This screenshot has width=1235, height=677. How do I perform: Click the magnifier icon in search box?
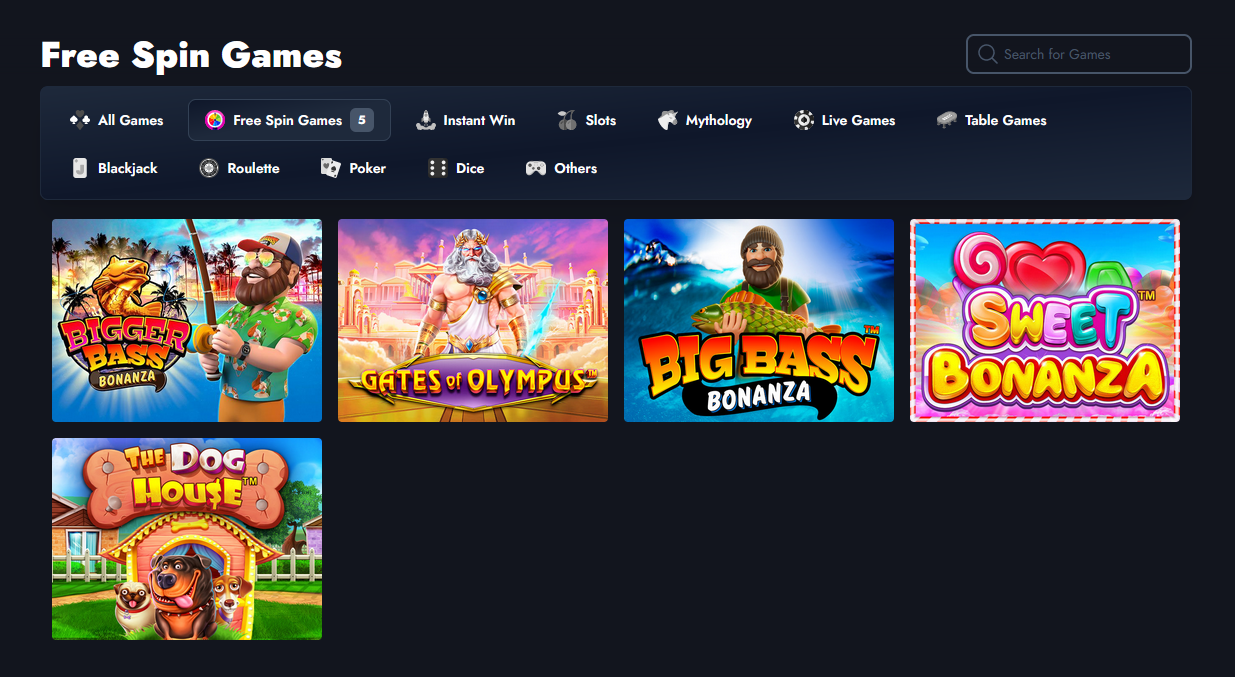point(988,54)
